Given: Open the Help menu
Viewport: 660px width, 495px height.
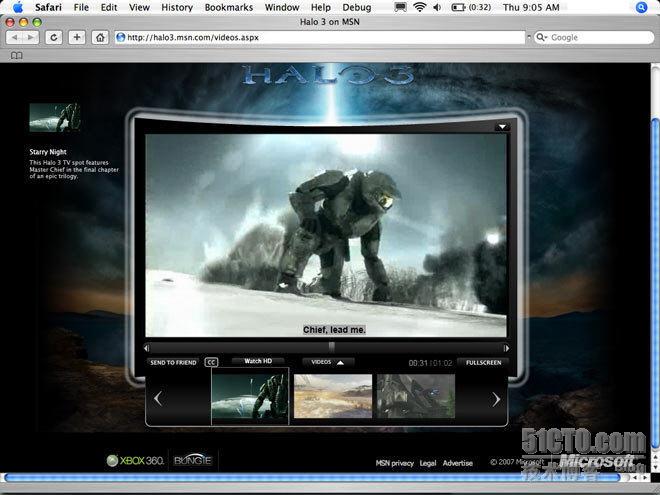Looking at the screenshot, I should pos(321,7).
